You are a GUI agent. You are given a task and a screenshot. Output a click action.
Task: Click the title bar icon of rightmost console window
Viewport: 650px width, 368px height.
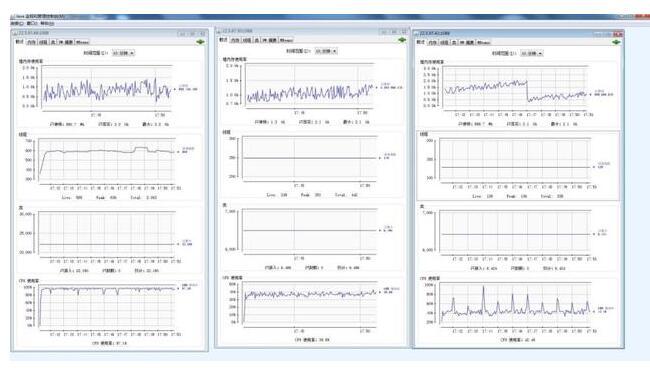click(x=417, y=33)
